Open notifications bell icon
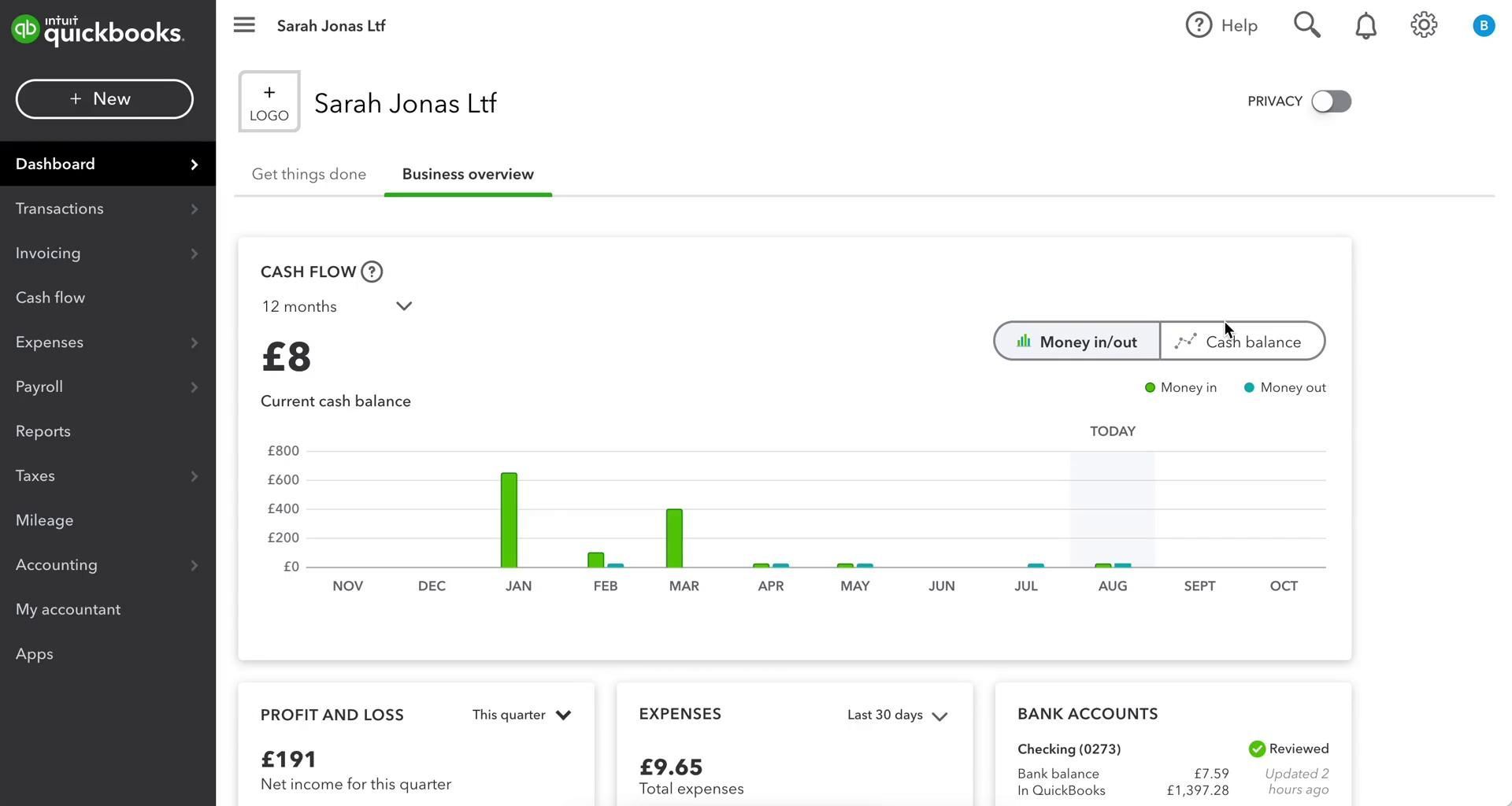The width and height of the screenshot is (1512, 806). click(x=1366, y=26)
